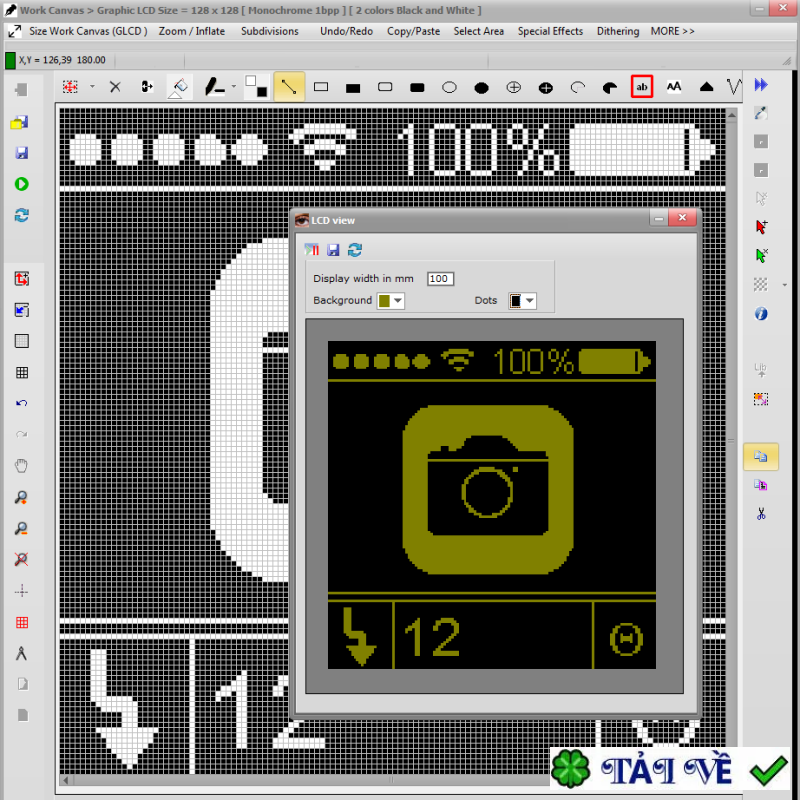Screen dimensions: 800x800
Task: Click the MORE >> button
Action: click(672, 31)
